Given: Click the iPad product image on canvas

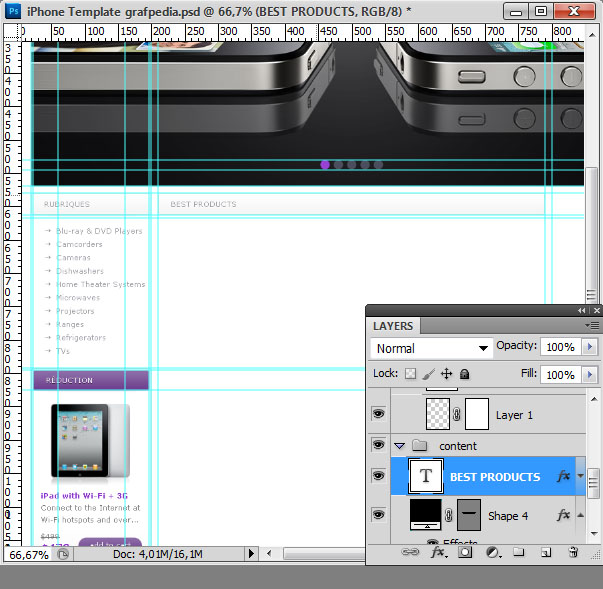Looking at the screenshot, I should coord(90,441).
